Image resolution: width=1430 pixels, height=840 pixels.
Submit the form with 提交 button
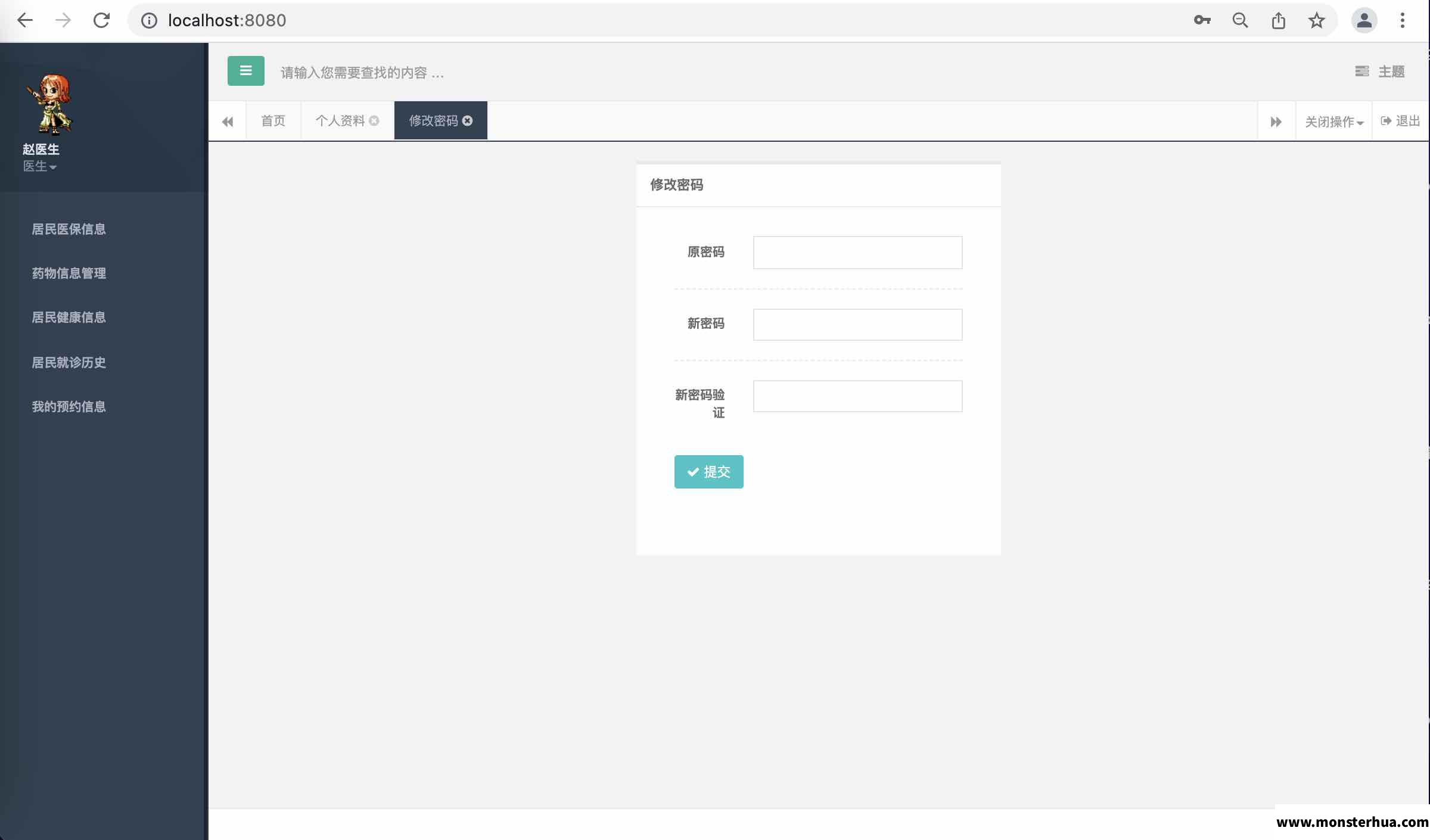tap(708, 472)
